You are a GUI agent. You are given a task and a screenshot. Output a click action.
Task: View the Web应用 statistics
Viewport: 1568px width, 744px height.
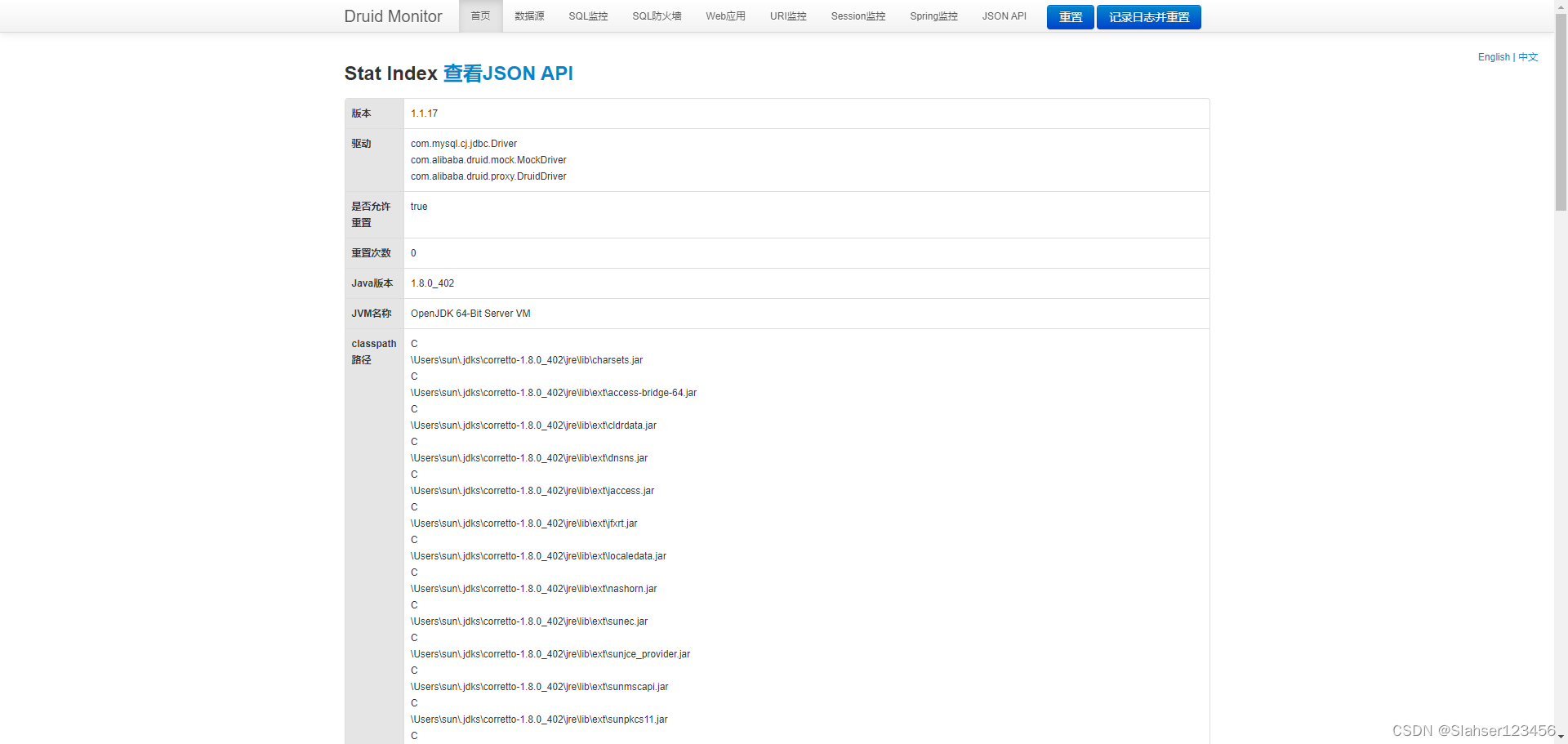(x=724, y=16)
